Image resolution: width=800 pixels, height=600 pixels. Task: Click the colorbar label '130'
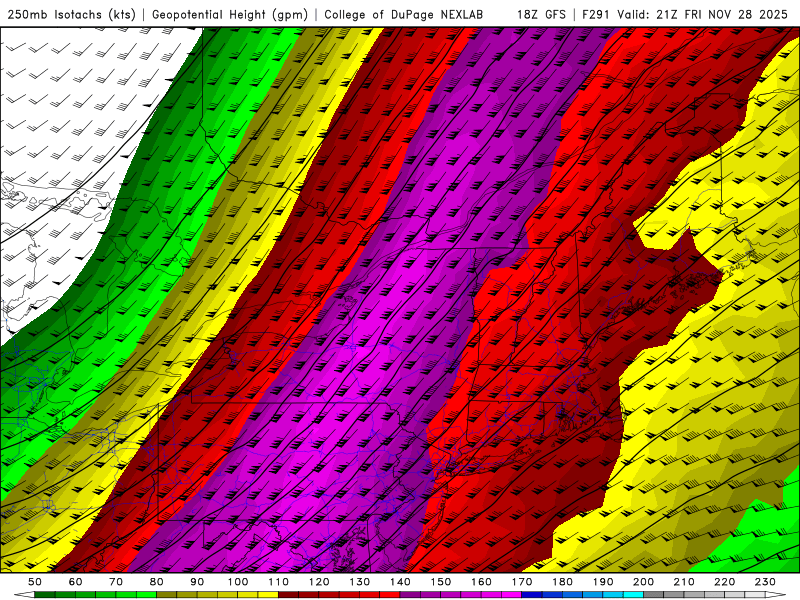pos(359,582)
